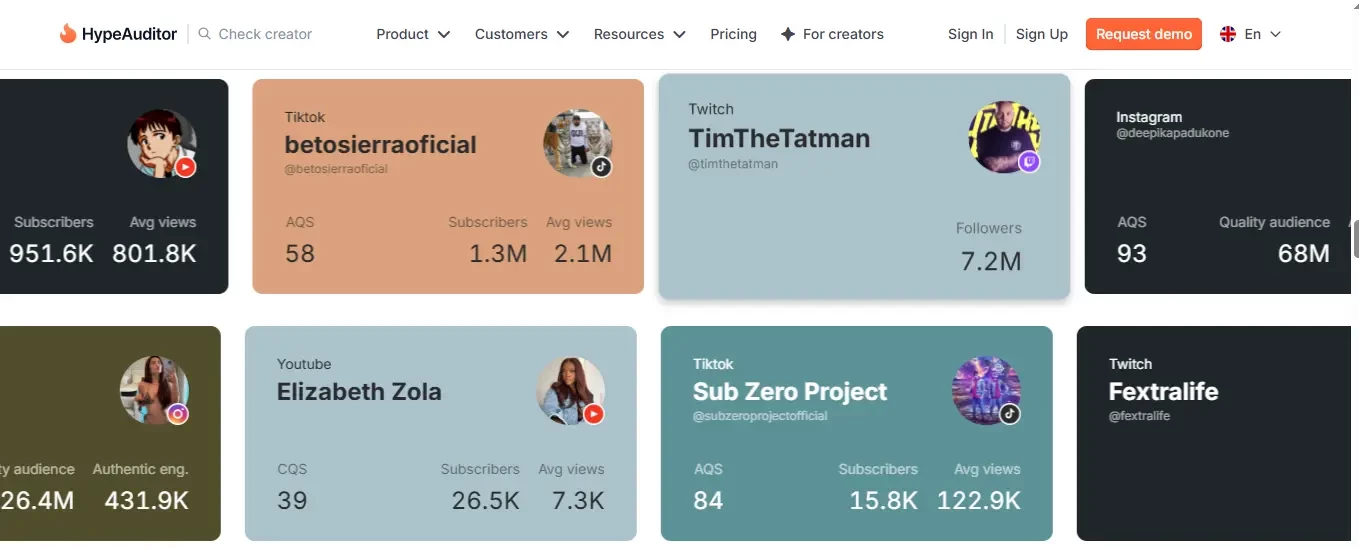The image size is (1359, 548).
Task: Click TikTok badge on betosierraoficial avatar
Action: coord(601,167)
